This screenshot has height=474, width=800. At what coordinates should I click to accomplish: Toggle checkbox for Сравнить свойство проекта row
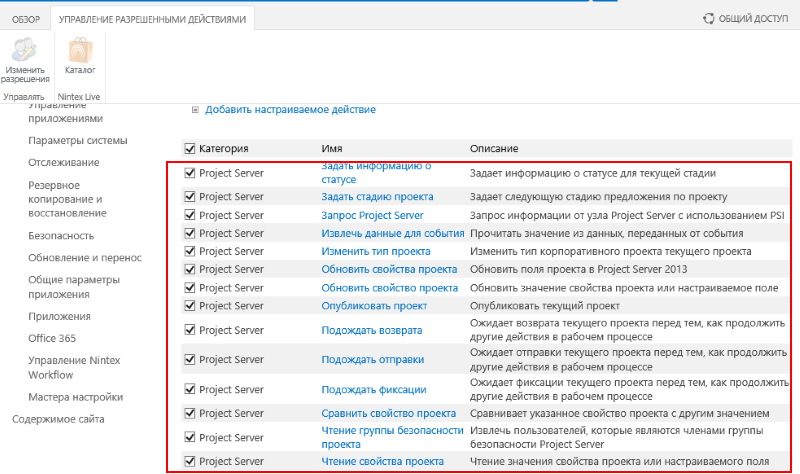click(x=190, y=413)
